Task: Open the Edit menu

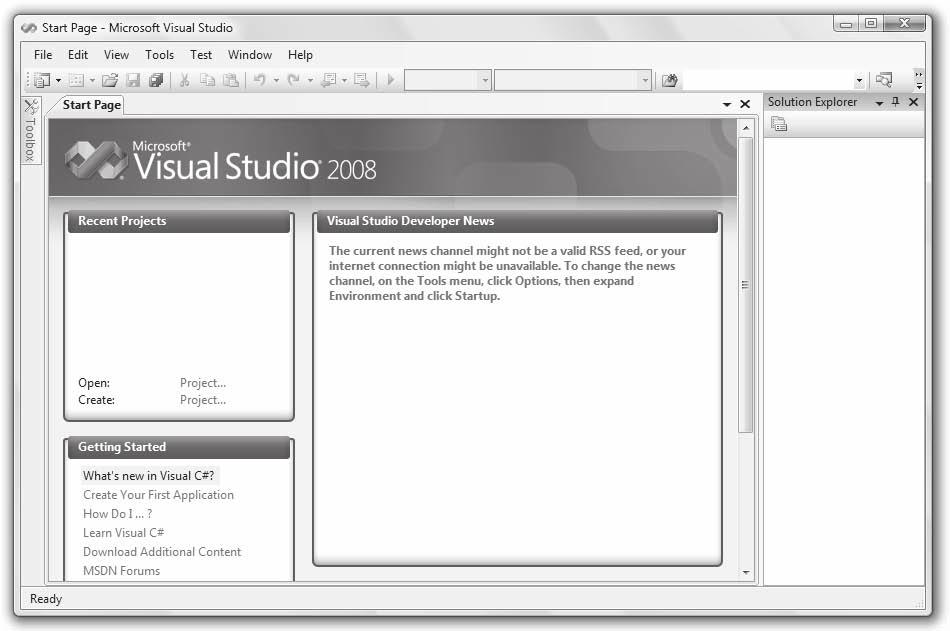Action: pos(78,55)
